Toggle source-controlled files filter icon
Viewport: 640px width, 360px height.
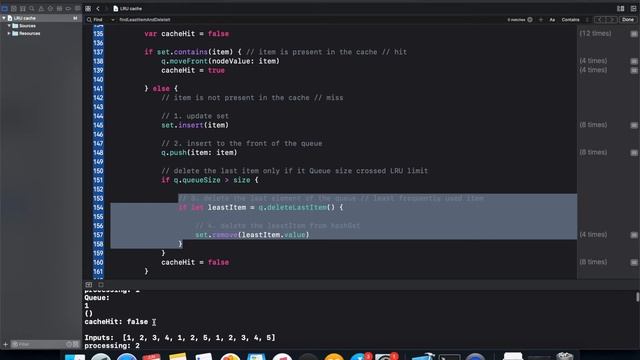[76, 344]
